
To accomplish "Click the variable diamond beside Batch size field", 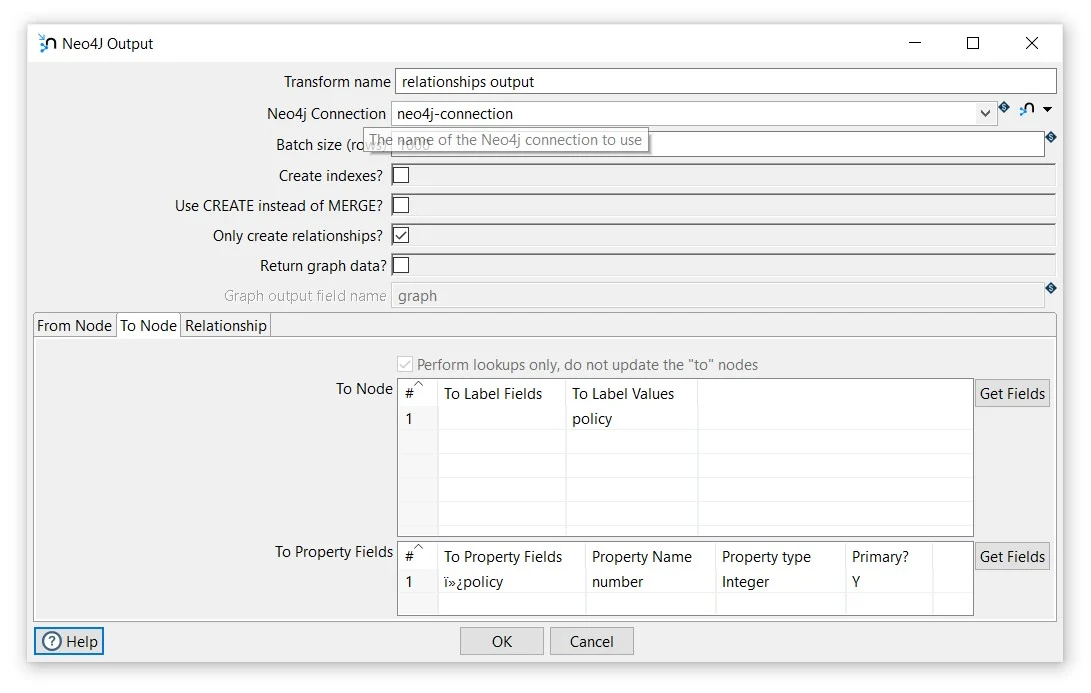I will tap(1050, 137).
